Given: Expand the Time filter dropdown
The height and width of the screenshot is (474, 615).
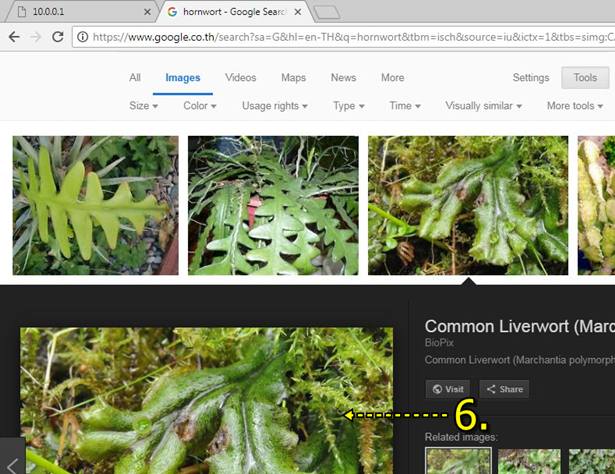Looking at the screenshot, I should pos(405,106).
